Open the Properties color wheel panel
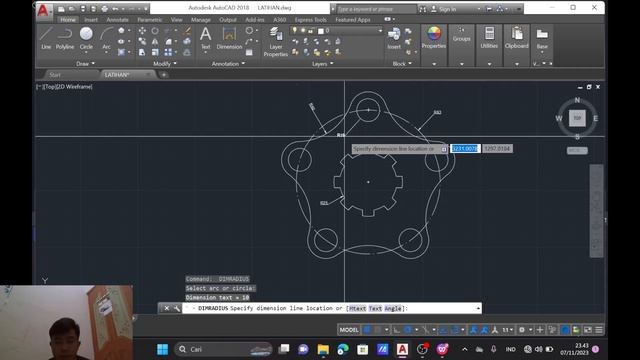Viewport: 640px width, 360px height. [433, 37]
